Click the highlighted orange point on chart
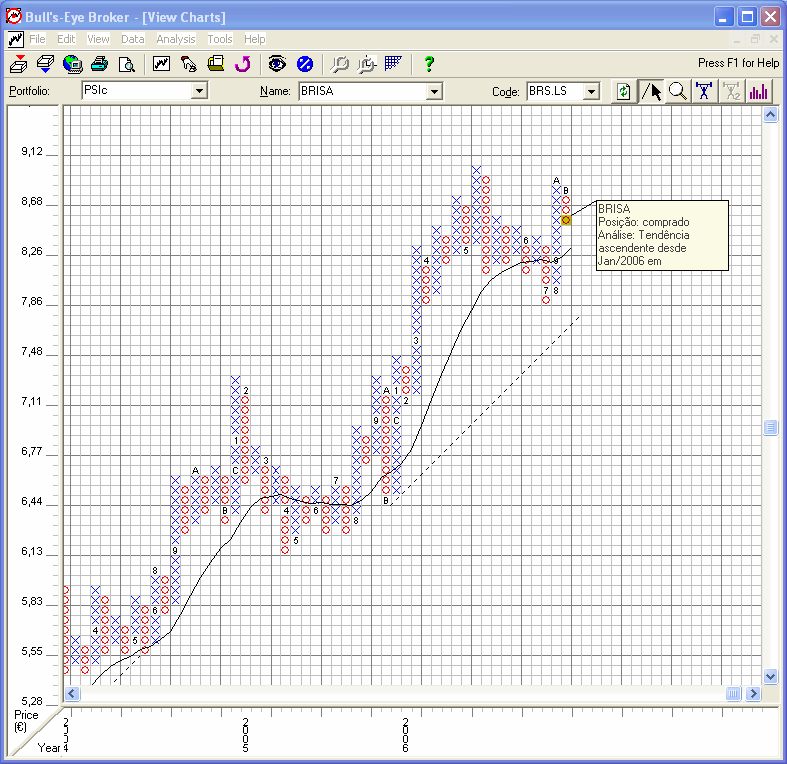 566,220
